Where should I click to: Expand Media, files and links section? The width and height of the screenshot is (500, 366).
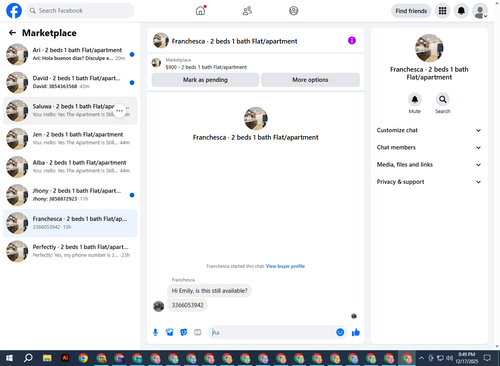429,165
